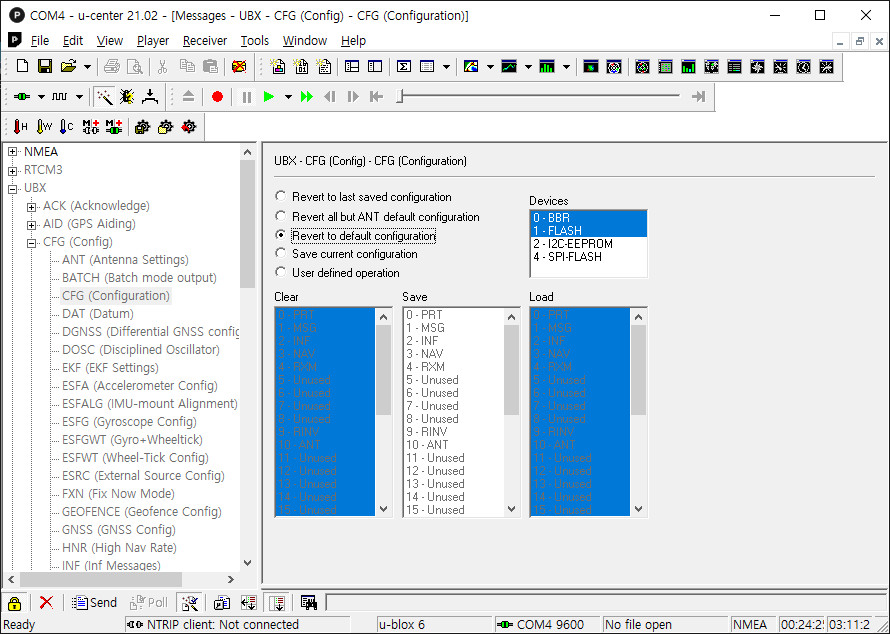Click the Clear list down scroll arrow
The width and height of the screenshot is (890, 634).
click(384, 509)
